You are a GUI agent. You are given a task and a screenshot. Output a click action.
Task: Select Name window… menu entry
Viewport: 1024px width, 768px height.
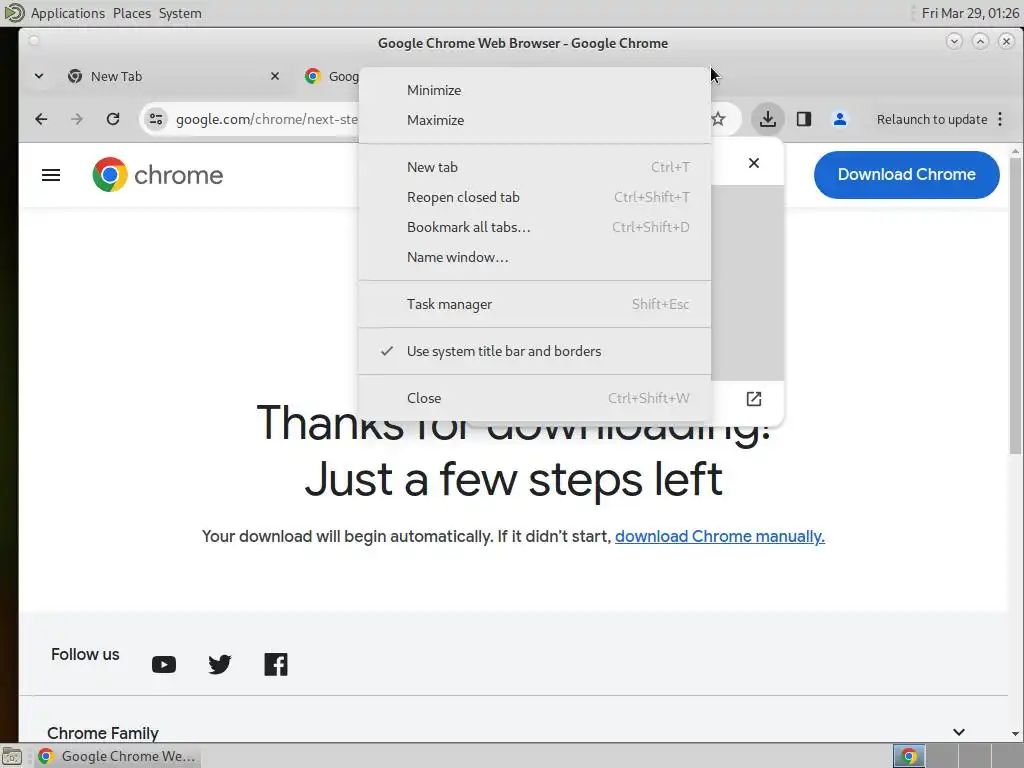point(534,257)
